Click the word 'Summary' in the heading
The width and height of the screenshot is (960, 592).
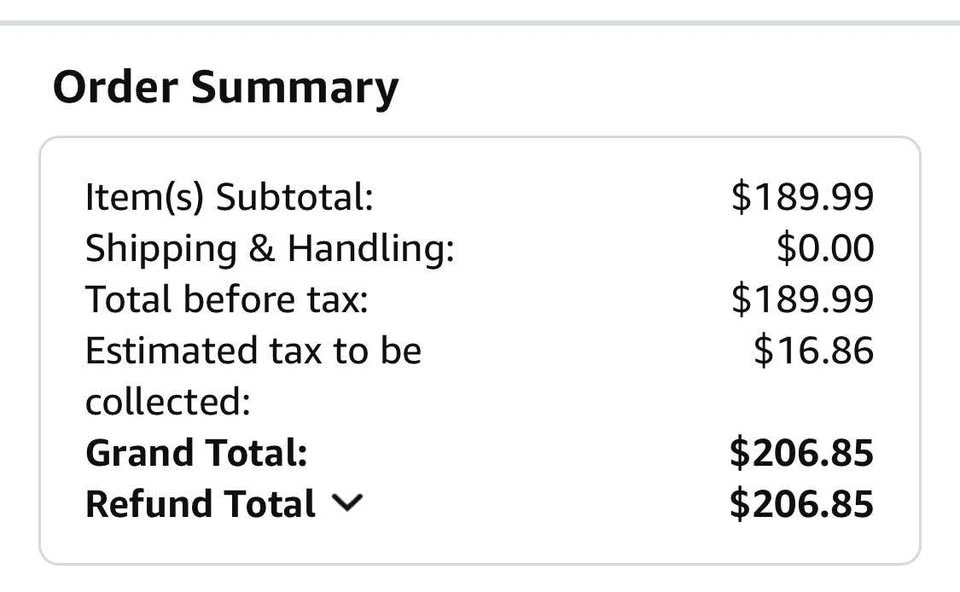(294, 88)
